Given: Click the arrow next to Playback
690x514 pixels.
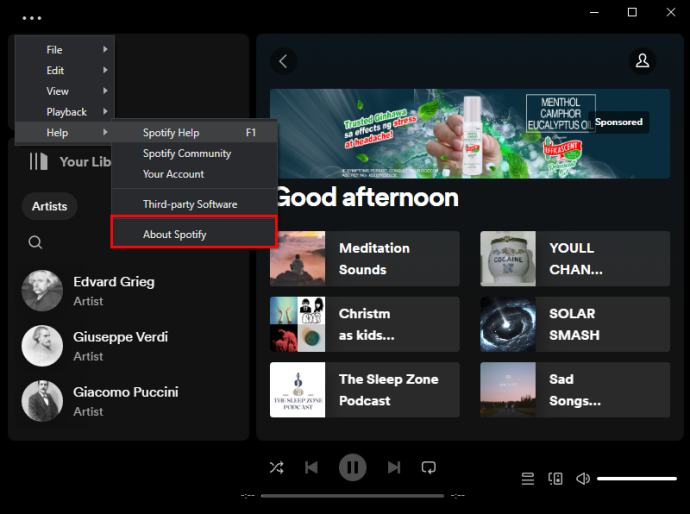Looking at the screenshot, I should (x=105, y=111).
